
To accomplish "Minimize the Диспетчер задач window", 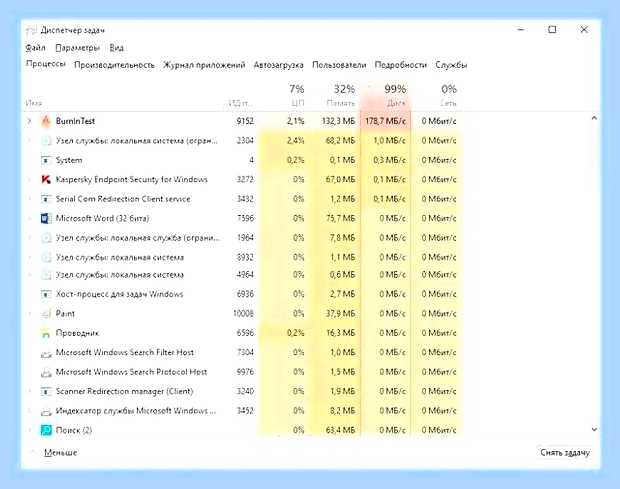I will 521,30.
